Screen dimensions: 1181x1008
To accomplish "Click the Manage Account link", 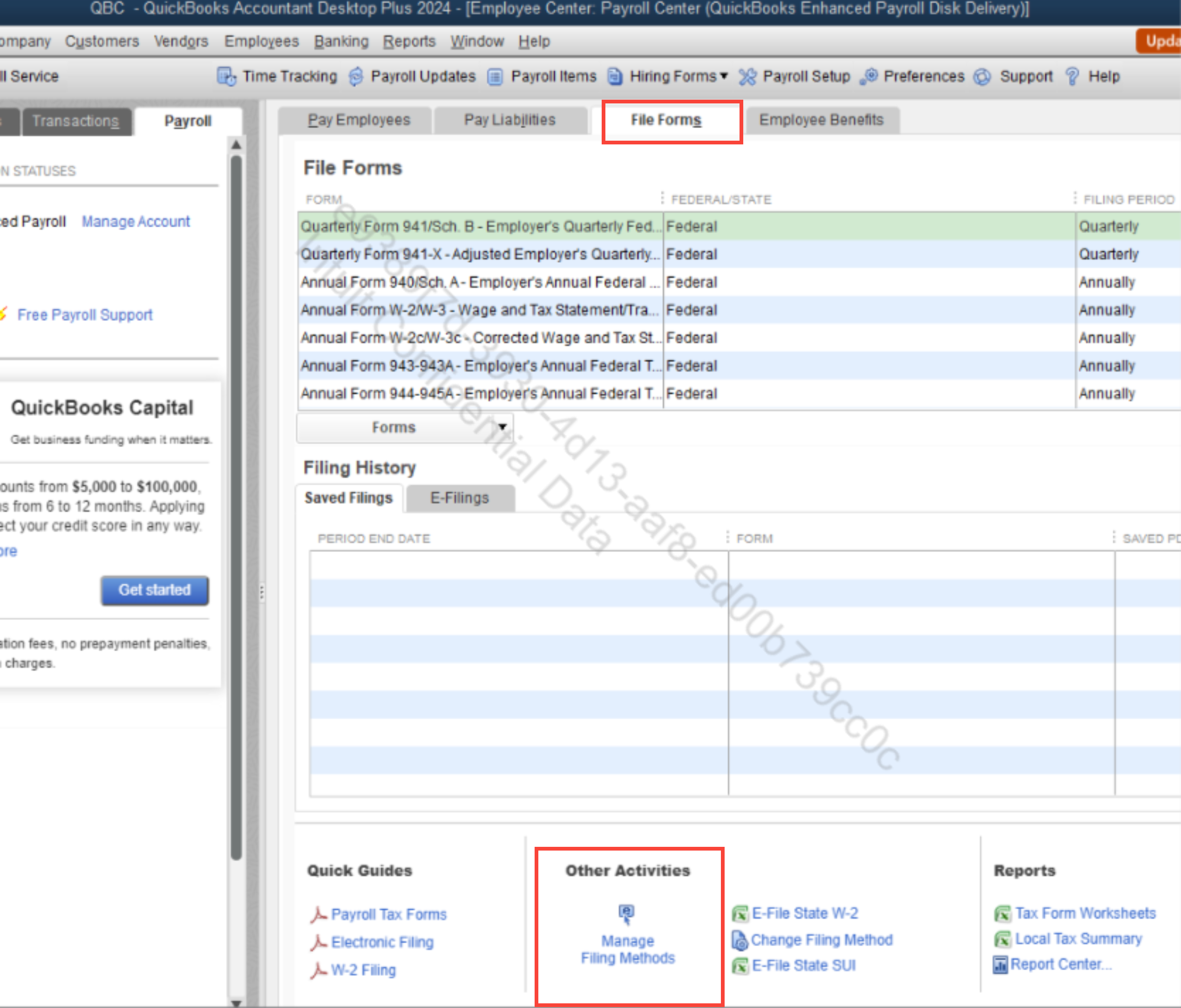I will click(x=136, y=221).
